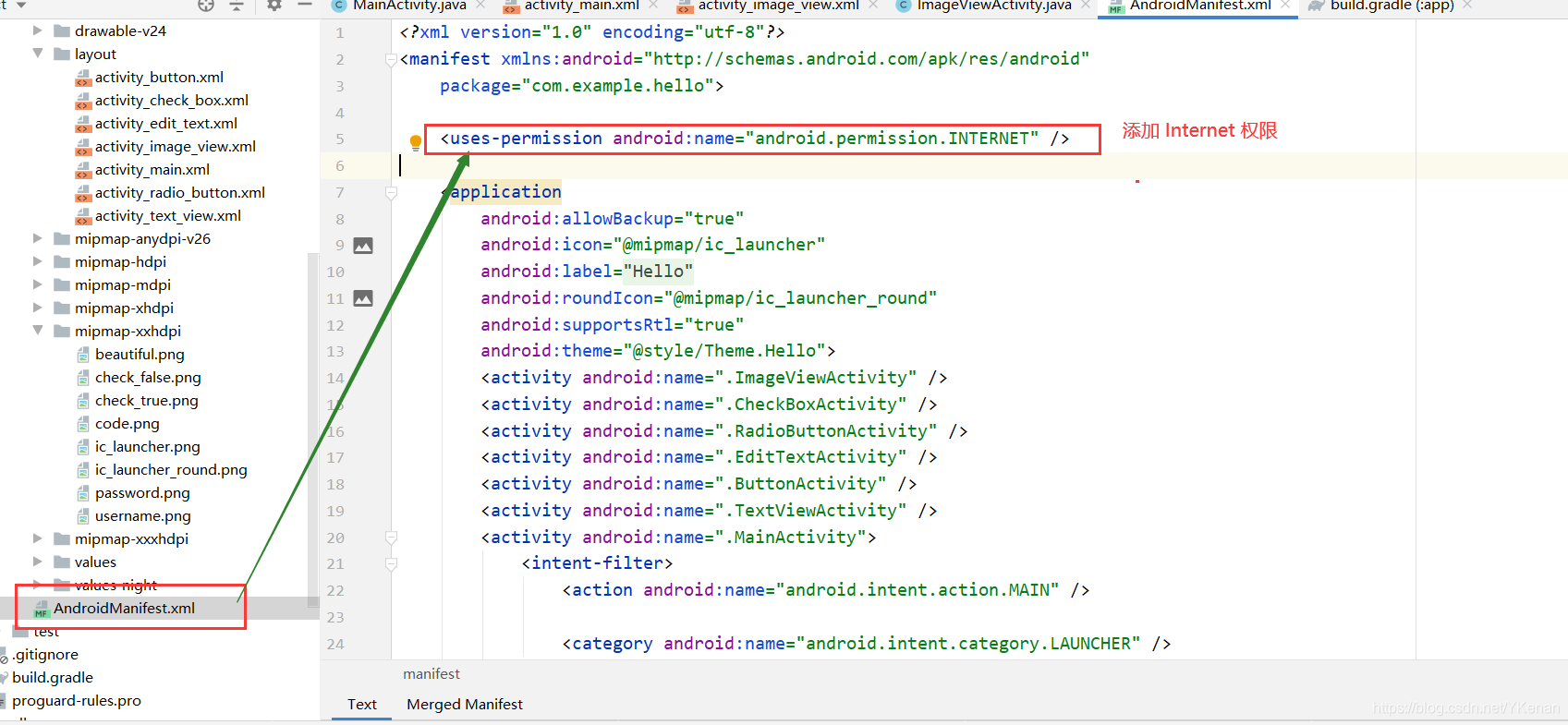Switch to the activity_main.xml tab
The height and width of the screenshot is (725, 1568).
coord(582,6)
